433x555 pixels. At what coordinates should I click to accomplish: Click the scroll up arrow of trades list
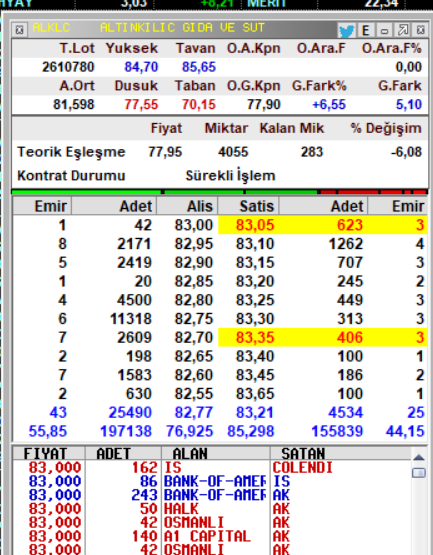(x=419, y=457)
